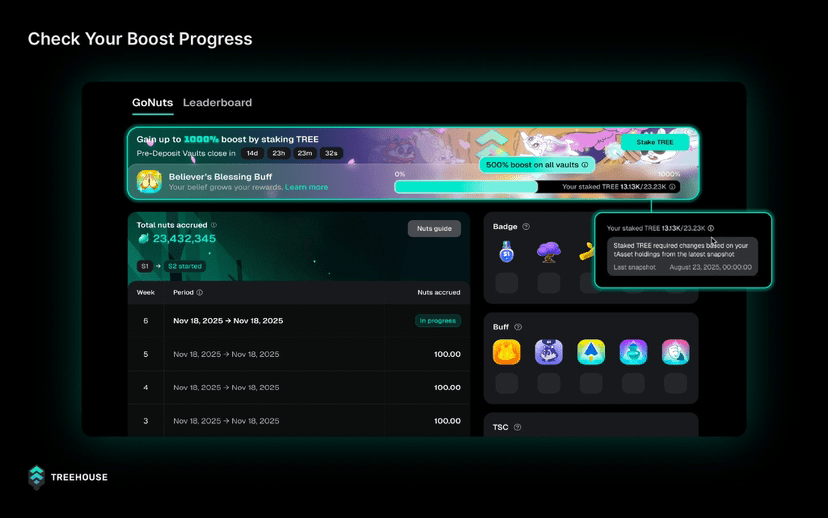Open the Leaderboard tab
The image size is (828, 518).
pyautogui.click(x=217, y=102)
